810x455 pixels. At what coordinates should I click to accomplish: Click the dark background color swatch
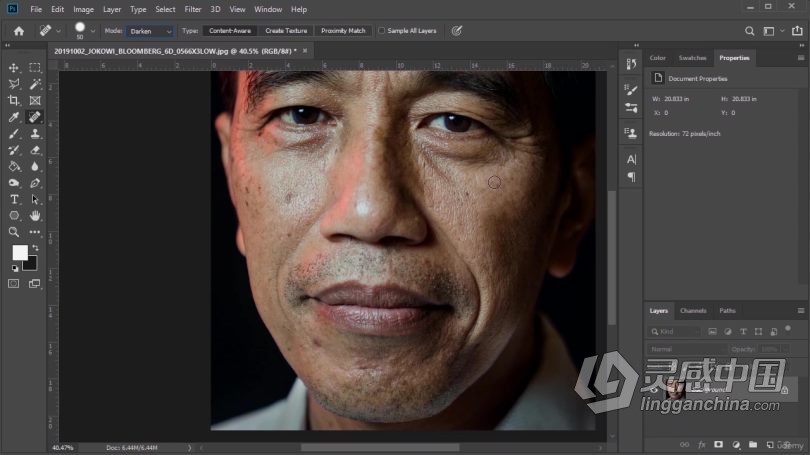(x=31, y=264)
